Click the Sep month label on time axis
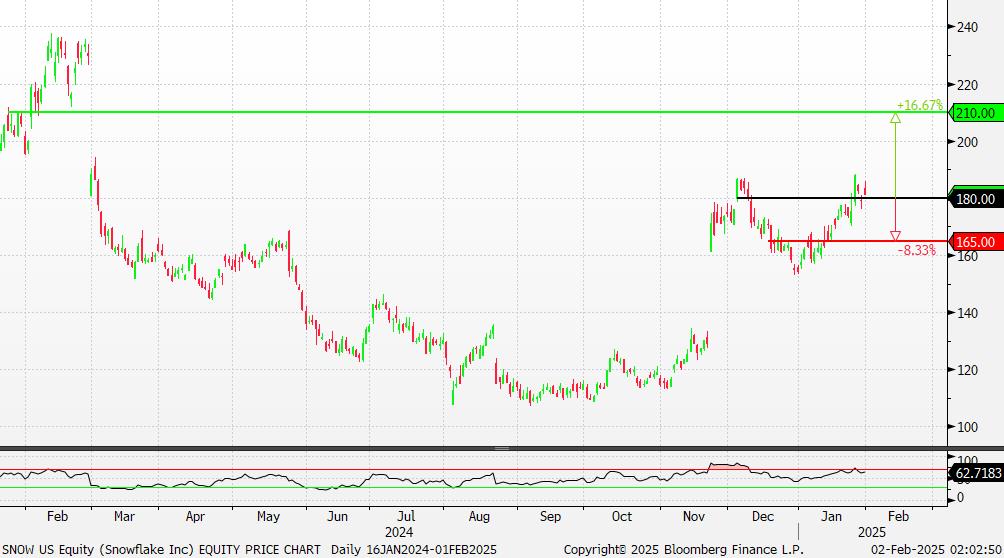Viewport: 1004px width, 558px height. (x=550, y=516)
